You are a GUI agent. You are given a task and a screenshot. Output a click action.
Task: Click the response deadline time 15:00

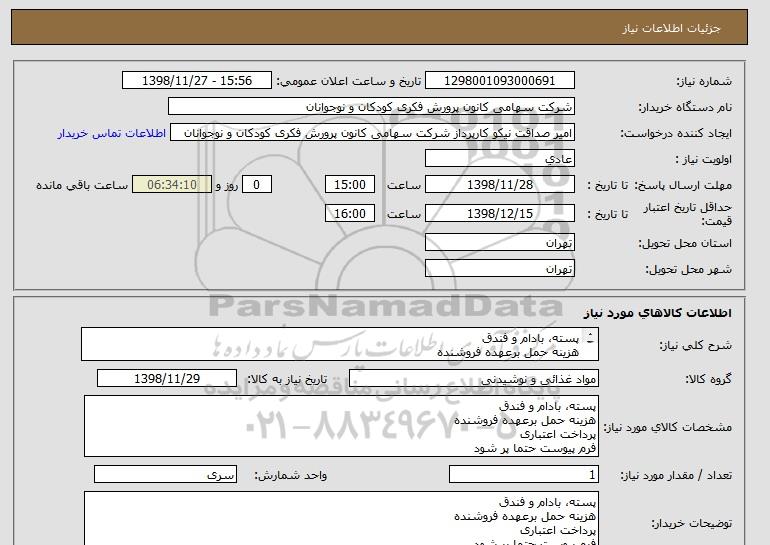(350, 185)
